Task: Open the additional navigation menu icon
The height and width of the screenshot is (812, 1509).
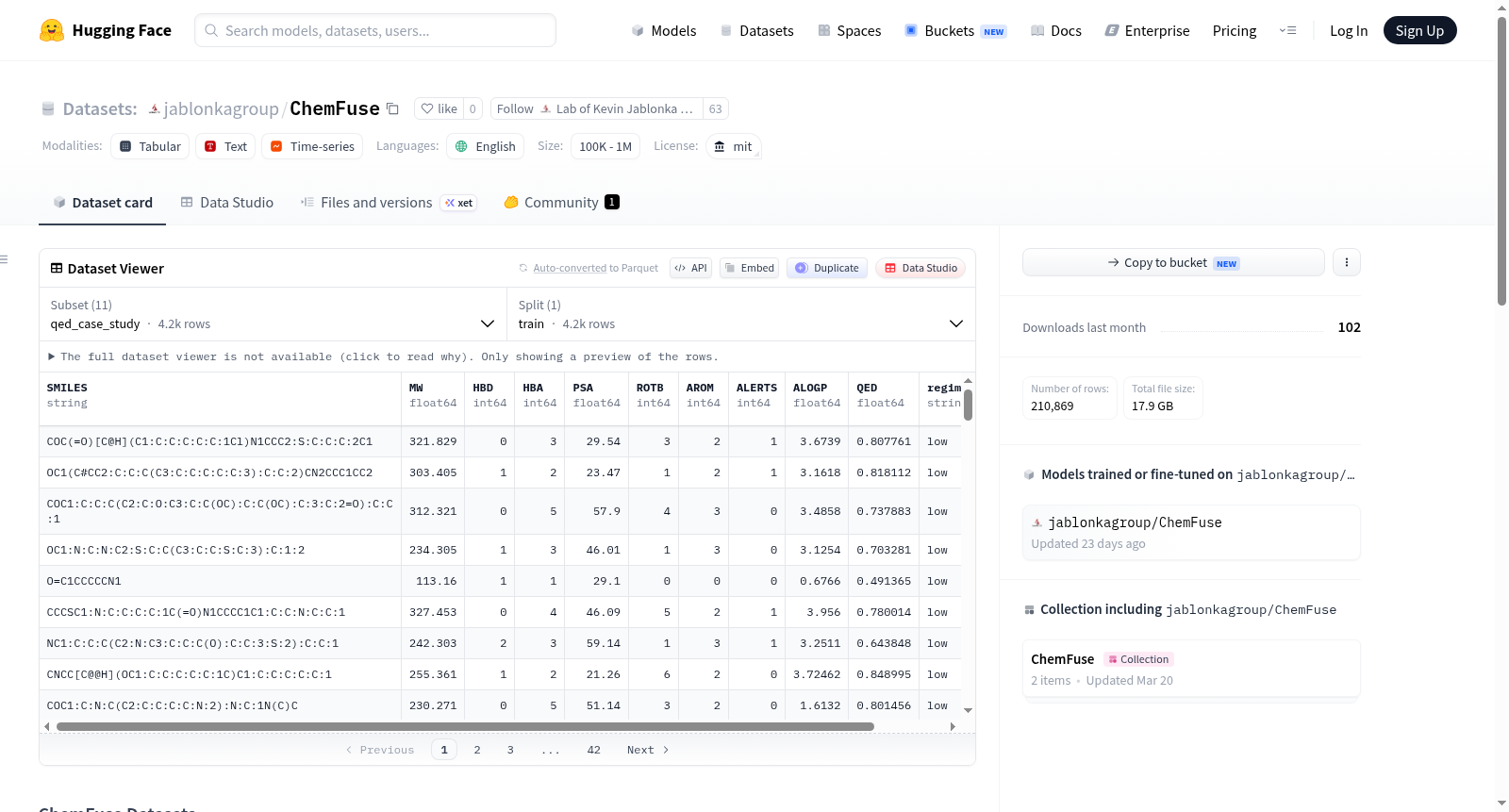Action: 1287,30
